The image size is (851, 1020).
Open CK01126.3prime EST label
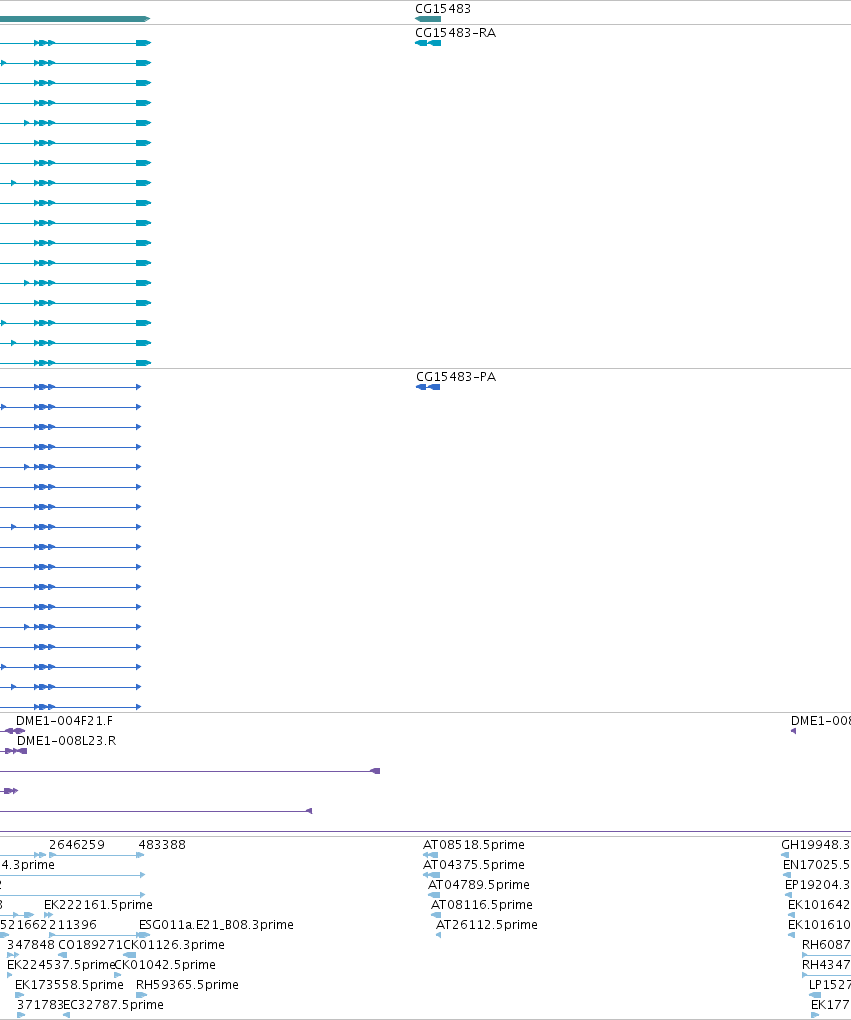174,945
